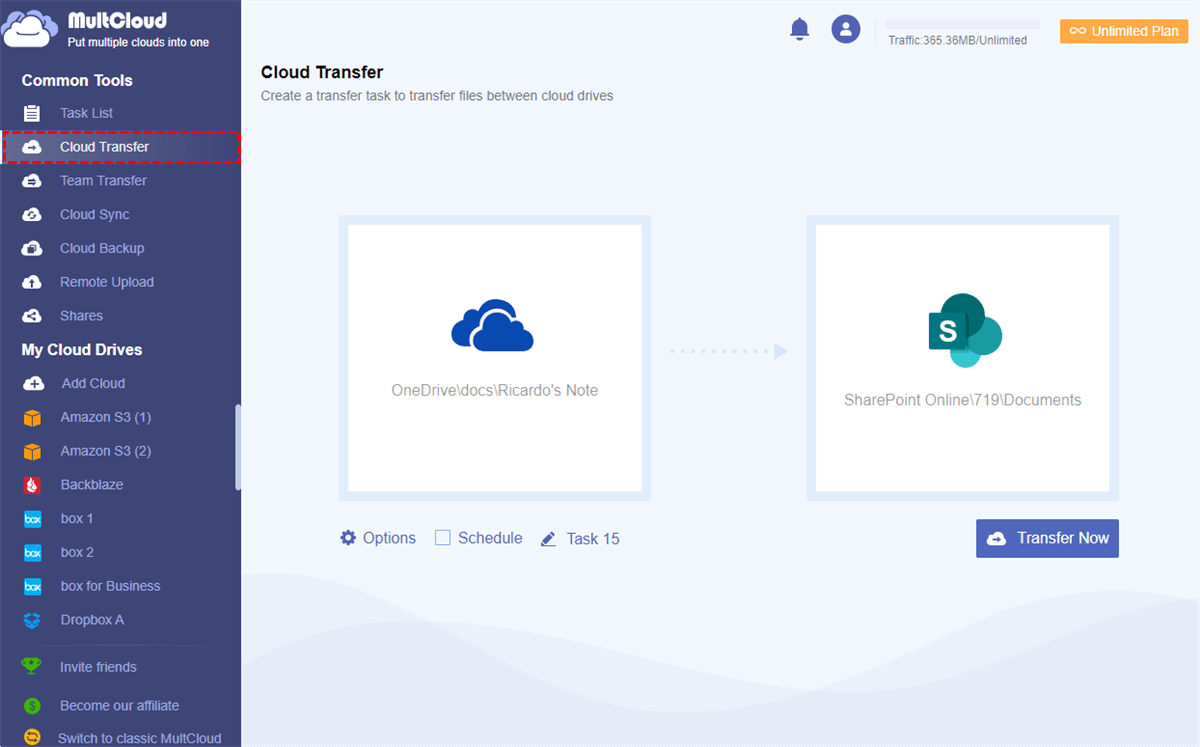Select OneDrive source folder box

point(495,358)
